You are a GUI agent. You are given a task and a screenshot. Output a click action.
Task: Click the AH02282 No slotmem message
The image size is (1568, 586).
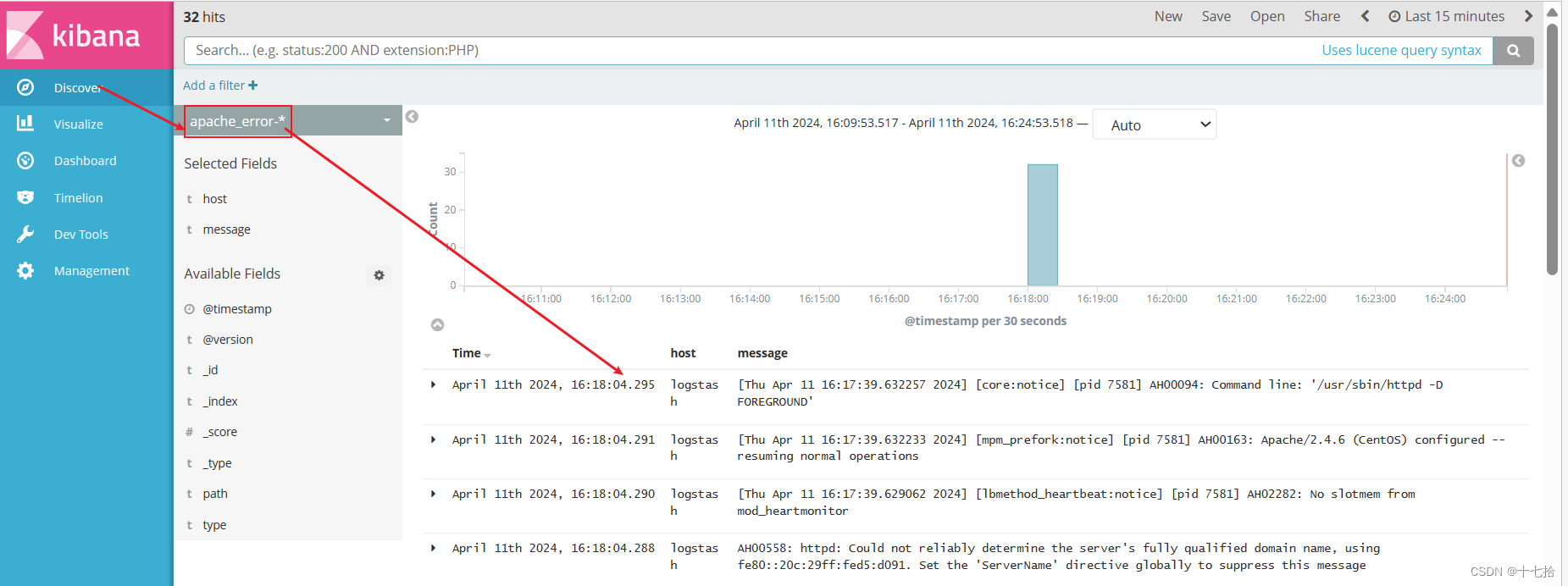click(1076, 502)
